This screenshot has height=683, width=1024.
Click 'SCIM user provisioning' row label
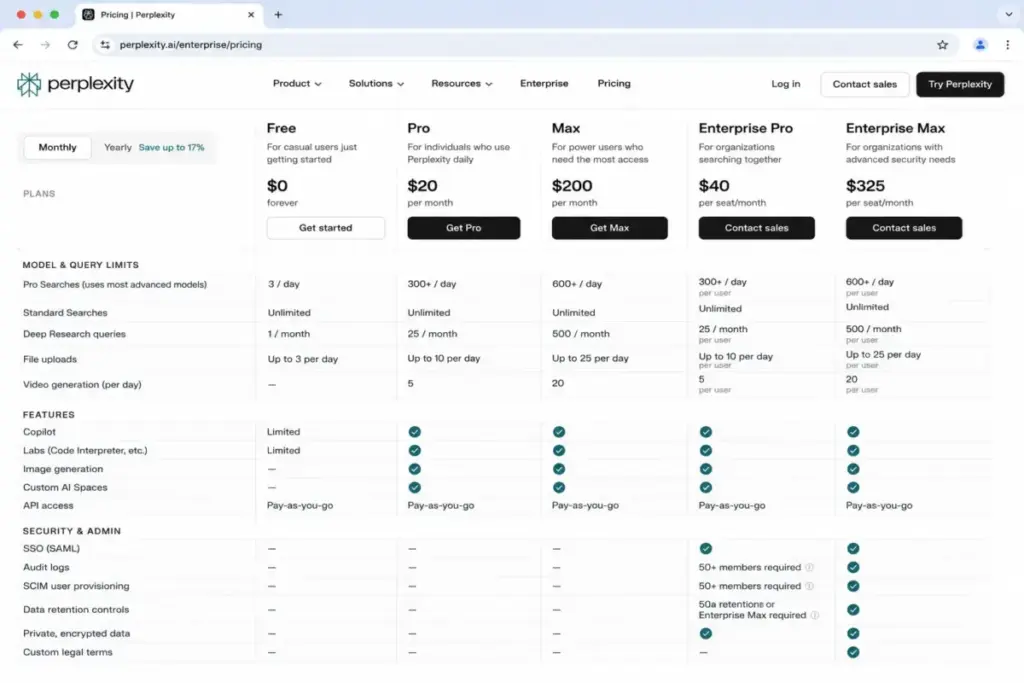click(x=76, y=586)
